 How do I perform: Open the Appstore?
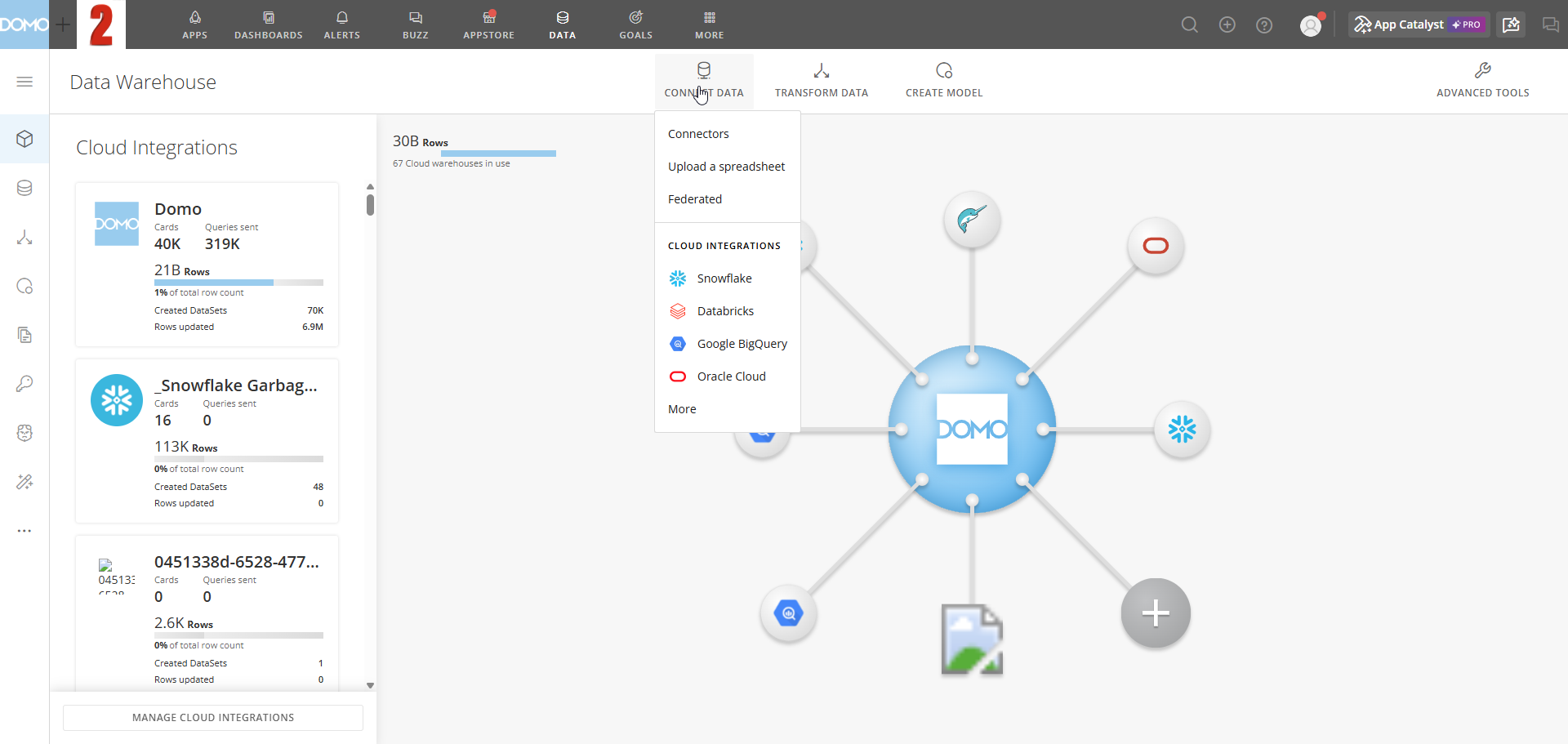coord(488,25)
